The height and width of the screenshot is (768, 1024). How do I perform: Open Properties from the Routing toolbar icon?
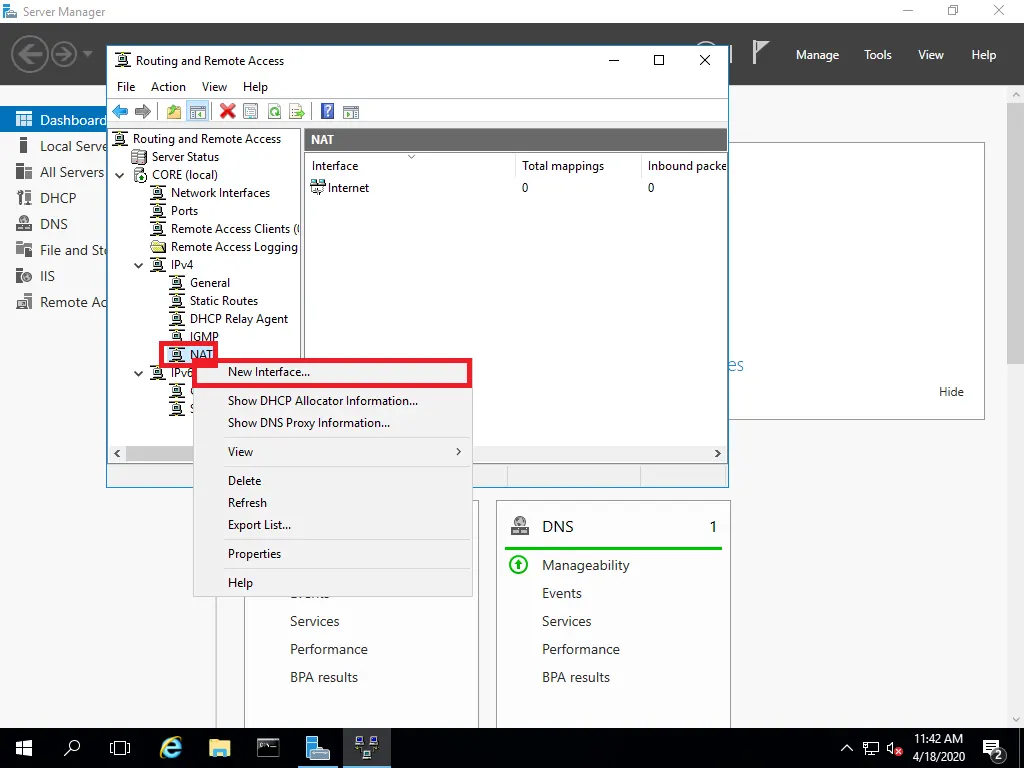coord(251,112)
